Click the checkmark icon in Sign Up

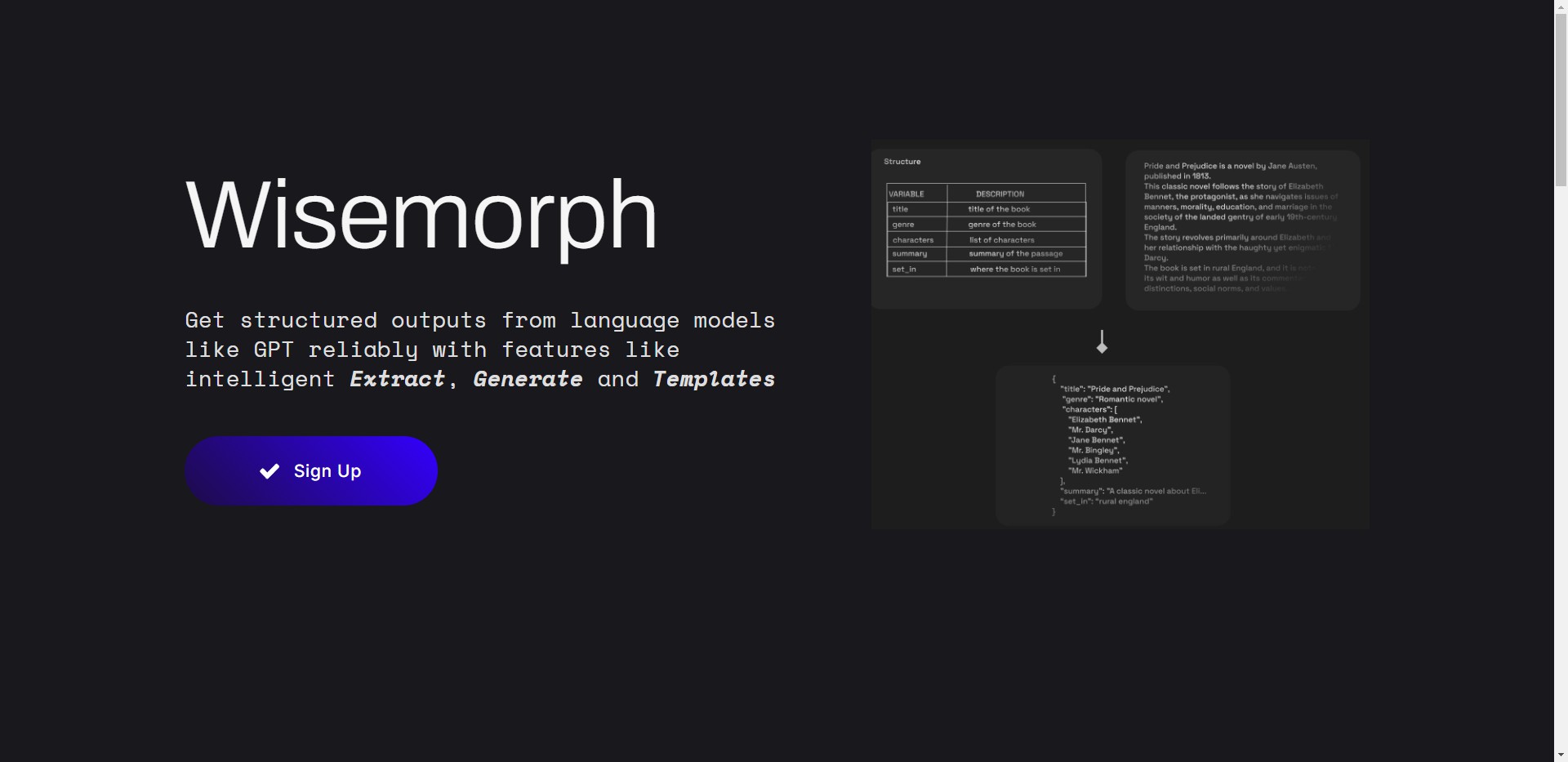(269, 471)
